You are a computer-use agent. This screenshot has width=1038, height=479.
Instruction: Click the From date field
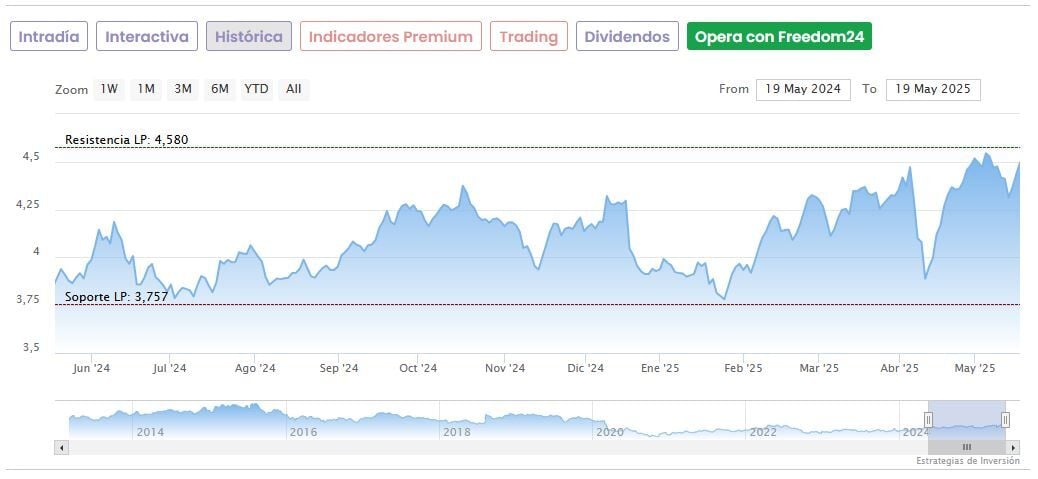pyautogui.click(x=803, y=89)
